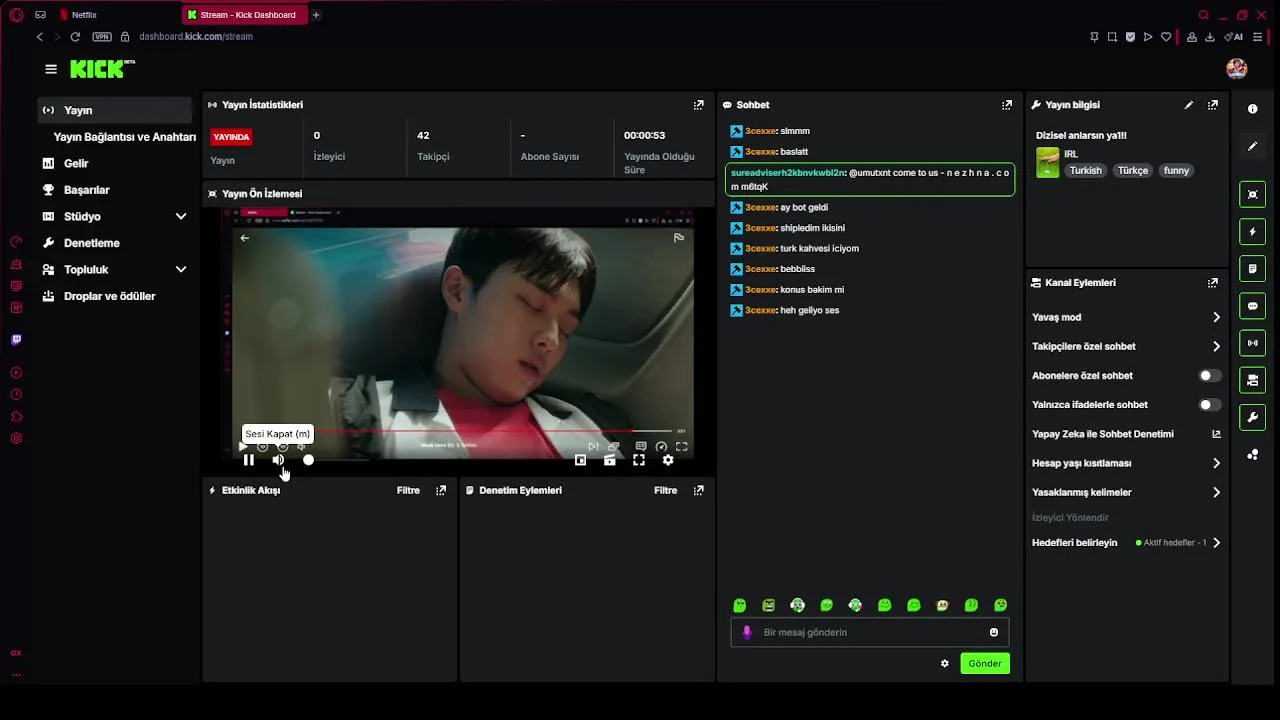
Task: Open the emoji picker in message box
Action: (x=994, y=632)
